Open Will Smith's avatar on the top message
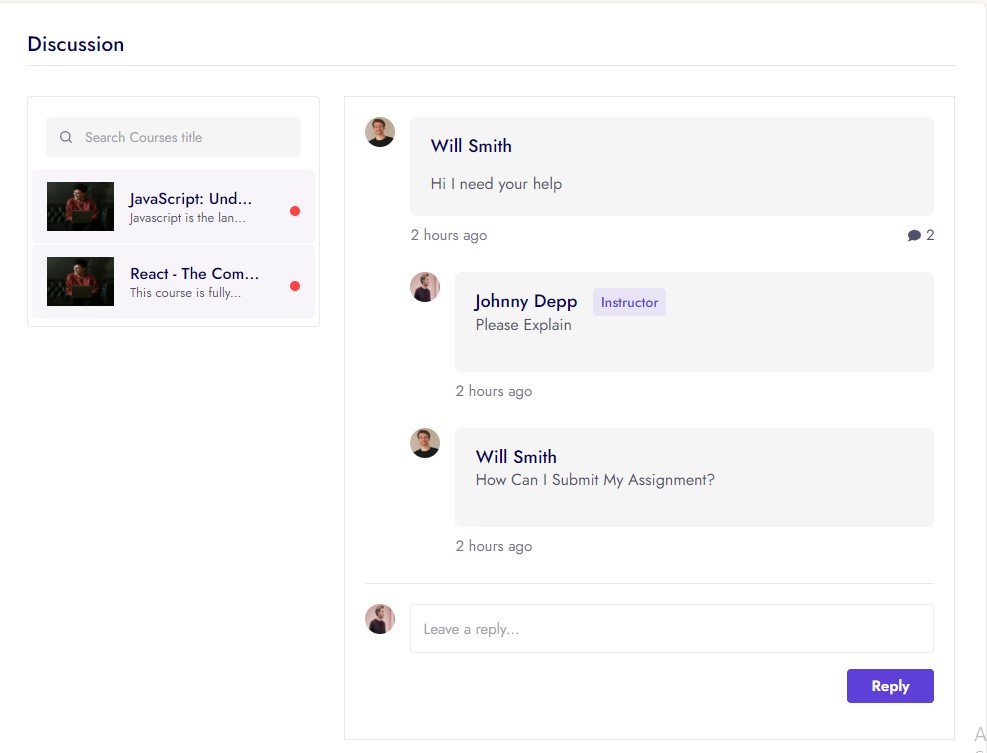 pyautogui.click(x=380, y=132)
